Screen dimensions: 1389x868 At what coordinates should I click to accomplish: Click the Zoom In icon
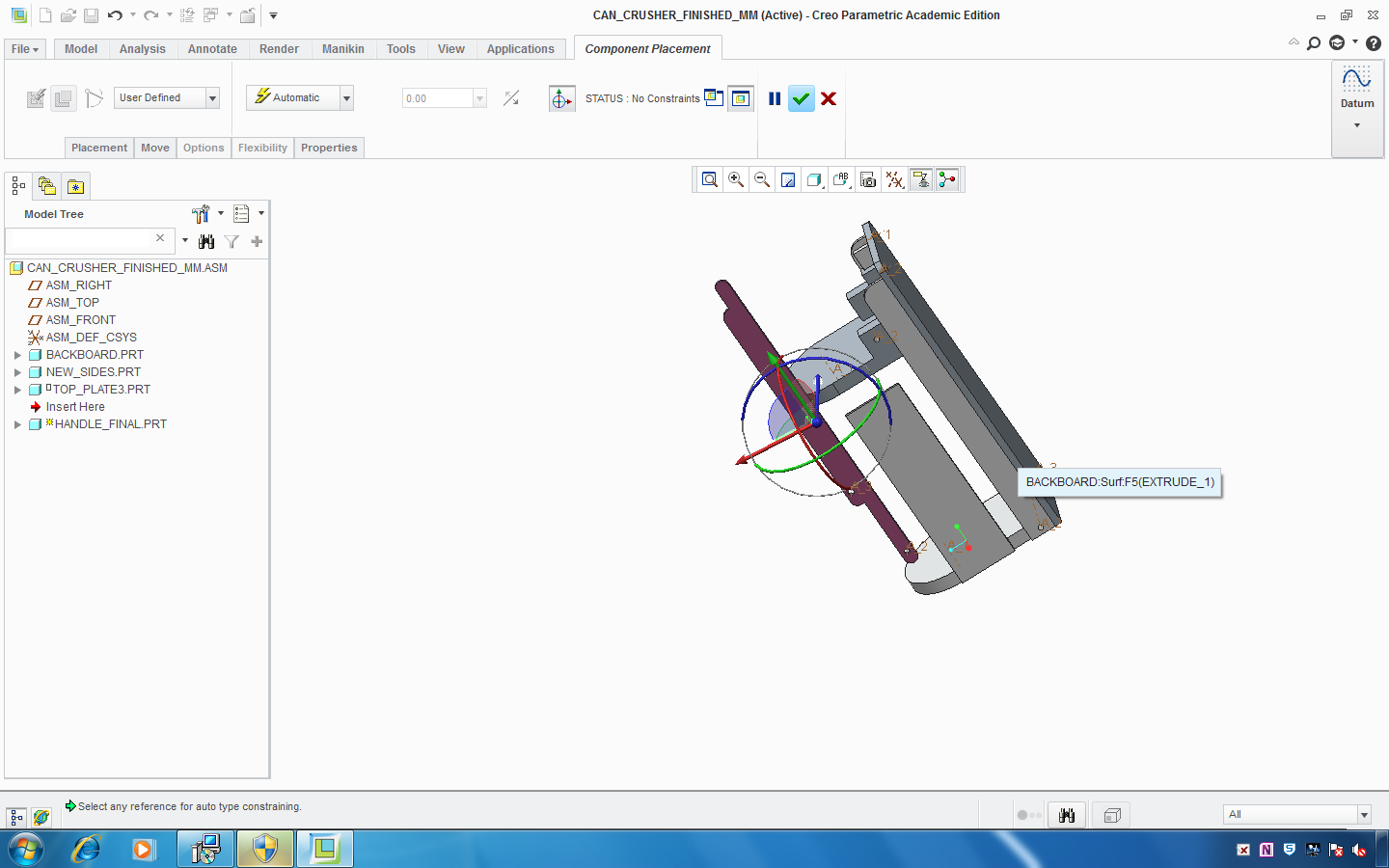(x=736, y=179)
